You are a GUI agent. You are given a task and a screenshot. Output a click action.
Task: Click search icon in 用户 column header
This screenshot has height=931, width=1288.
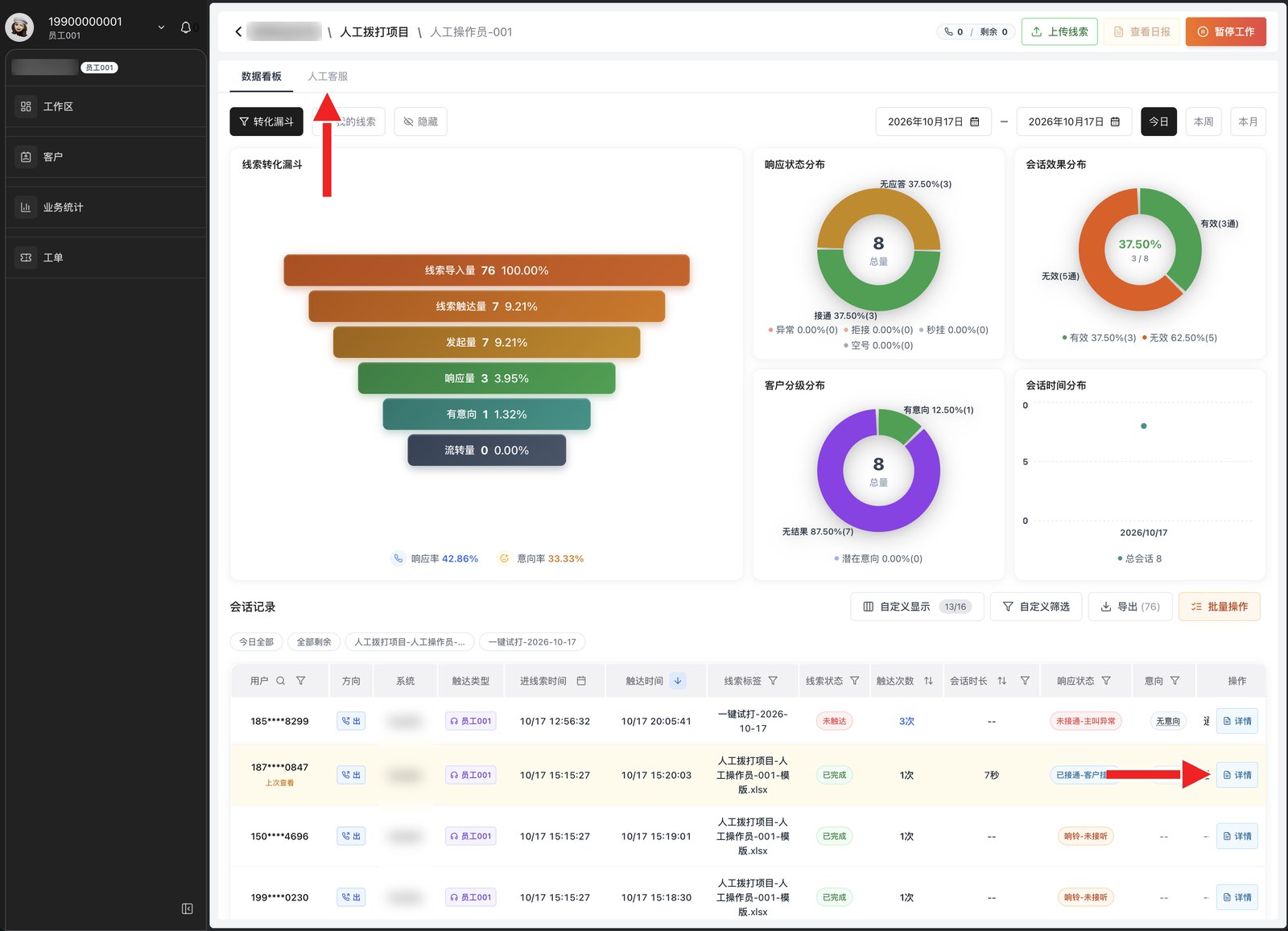tap(281, 681)
